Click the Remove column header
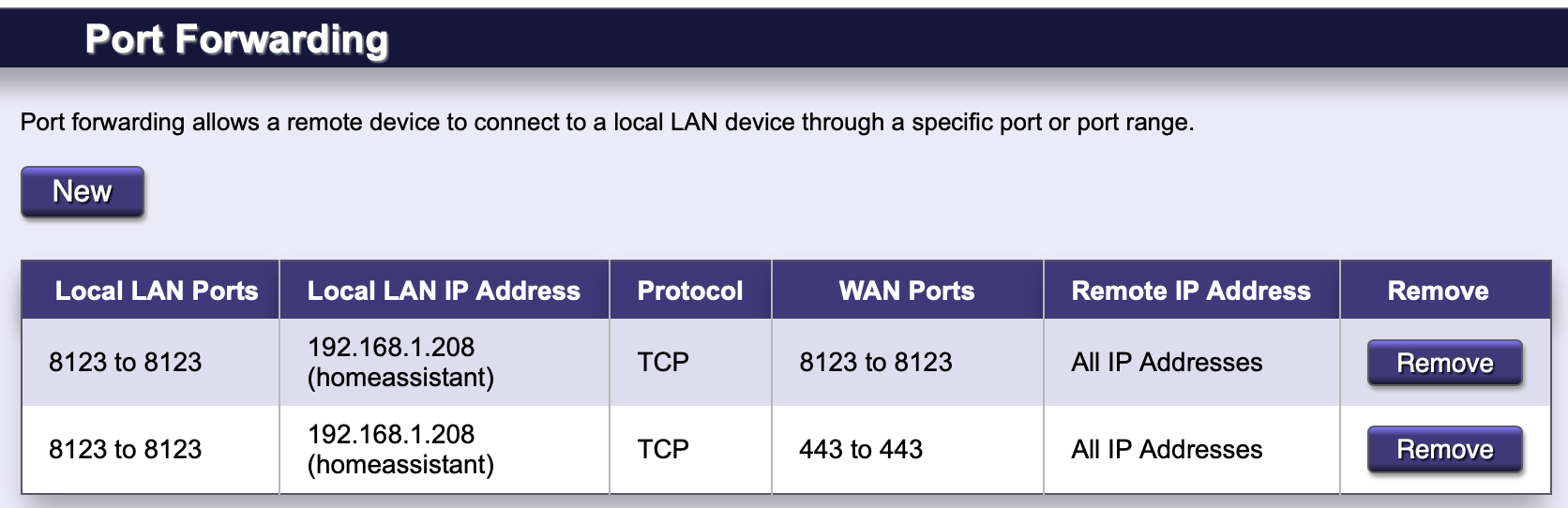The height and width of the screenshot is (508, 1568). (1445, 291)
